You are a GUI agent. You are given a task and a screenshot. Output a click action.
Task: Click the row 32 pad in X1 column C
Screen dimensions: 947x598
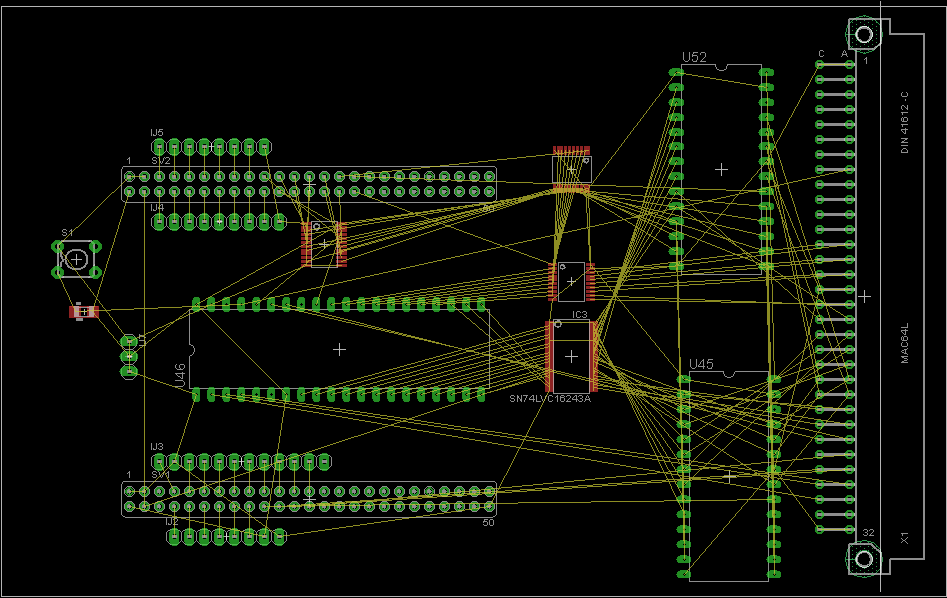pos(820,529)
